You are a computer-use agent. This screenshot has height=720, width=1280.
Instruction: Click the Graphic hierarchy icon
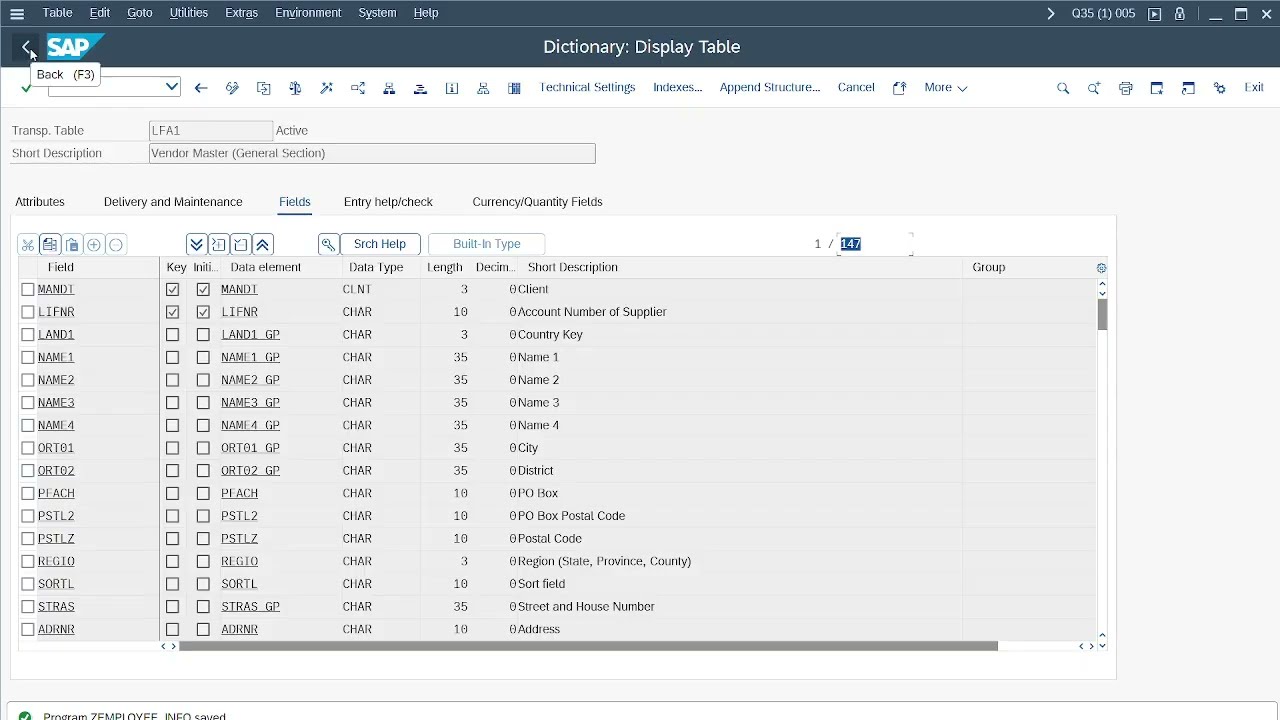pyautogui.click(x=483, y=88)
